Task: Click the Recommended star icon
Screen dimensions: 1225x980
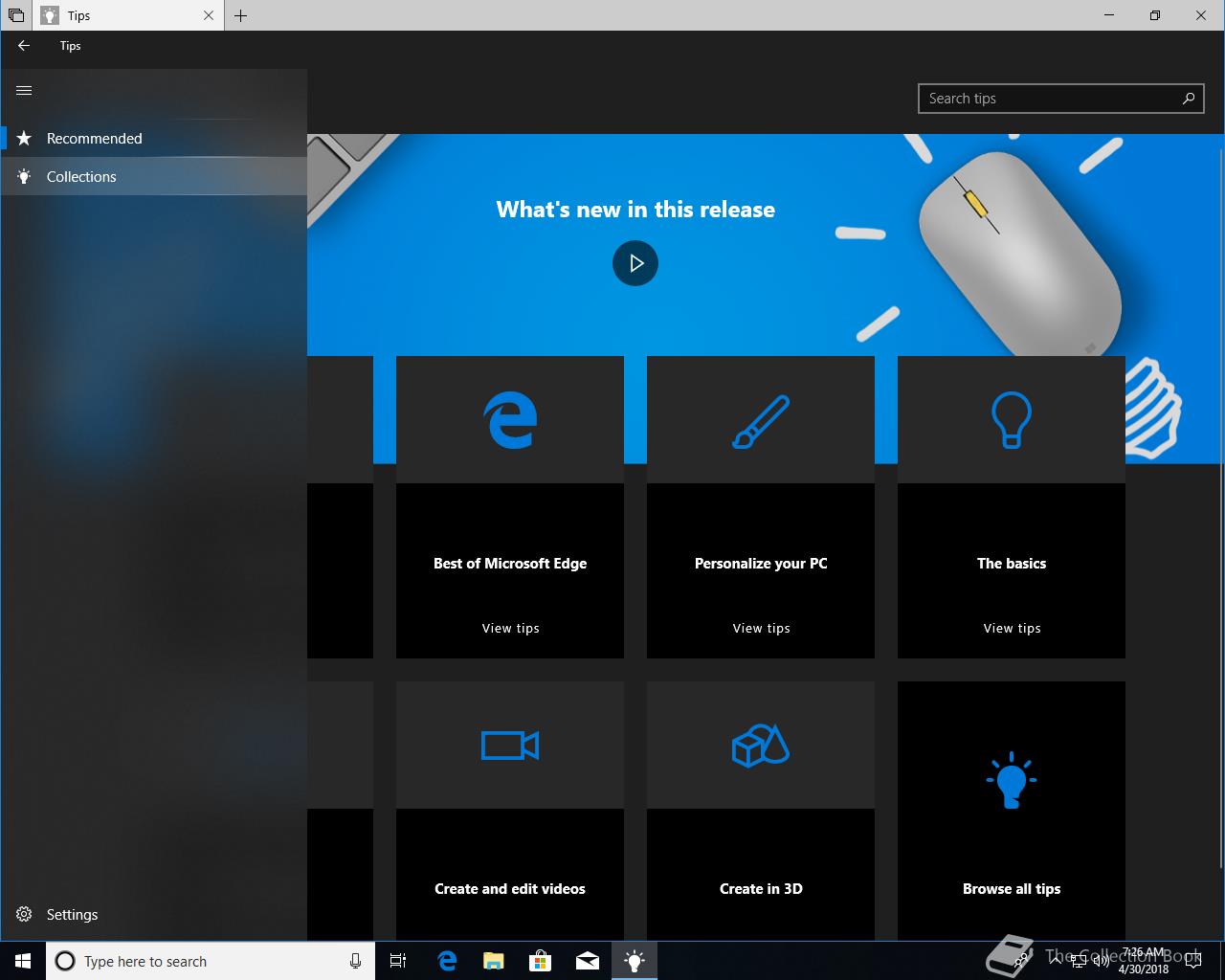Action: [x=24, y=139]
